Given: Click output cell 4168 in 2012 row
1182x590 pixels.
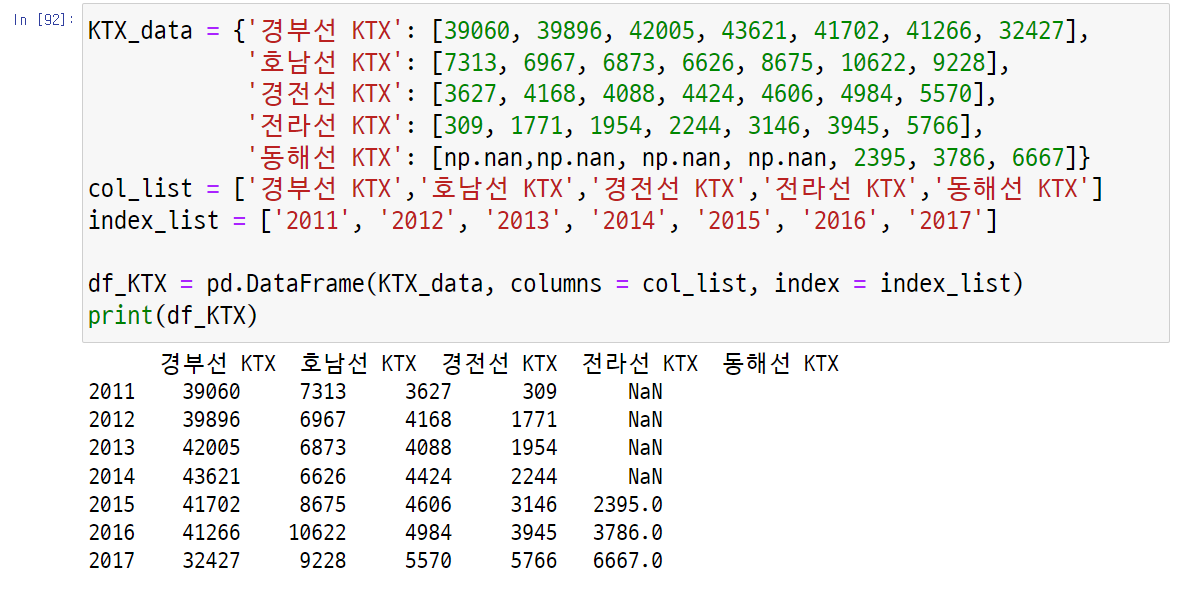Looking at the screenshot, I should pos(428,420).
